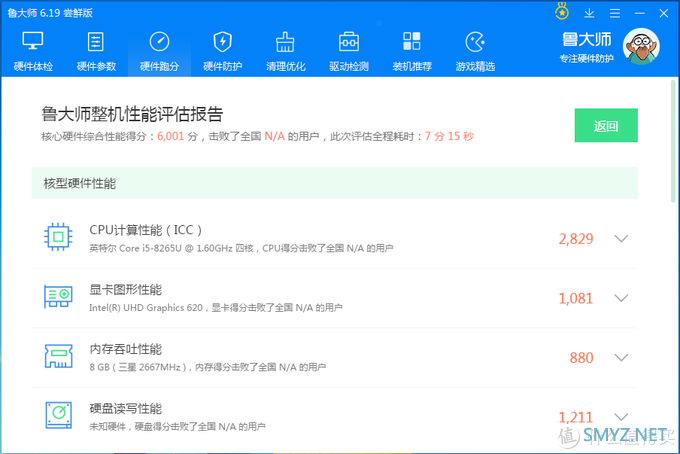Go to the 清理优化 cleanup tab
The image size is (680, 454).
[x=285, y=51]
